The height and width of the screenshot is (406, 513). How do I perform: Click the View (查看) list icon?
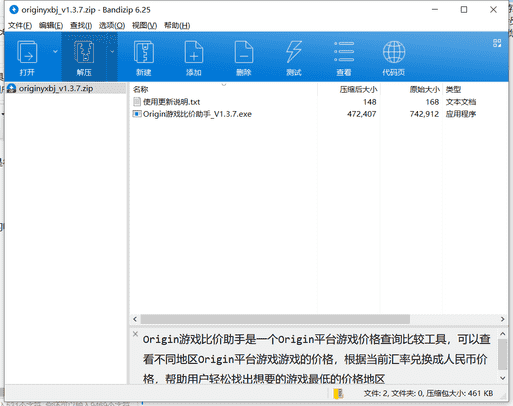click(344, 52)
